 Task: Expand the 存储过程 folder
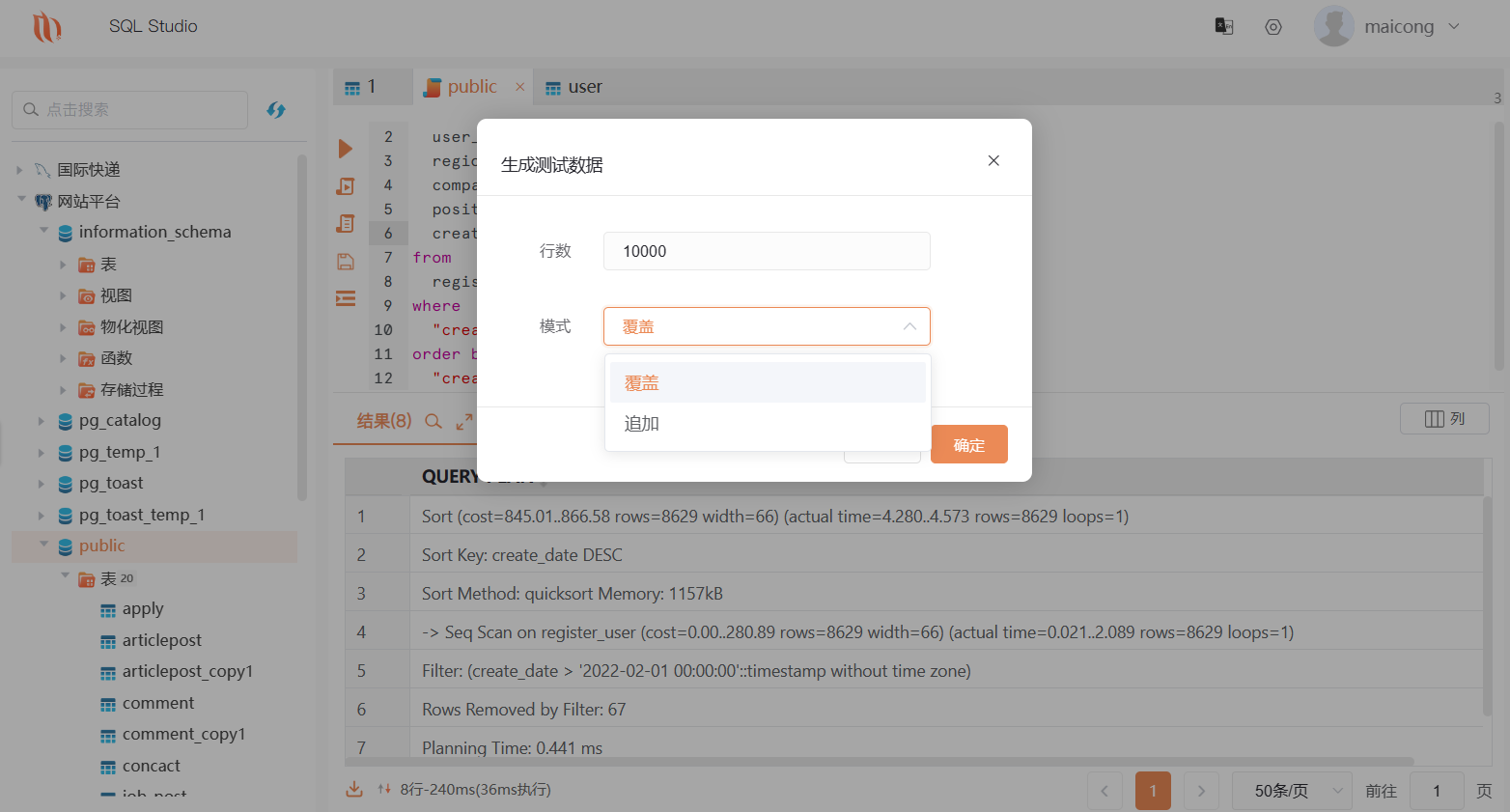[x=63, y=390]
